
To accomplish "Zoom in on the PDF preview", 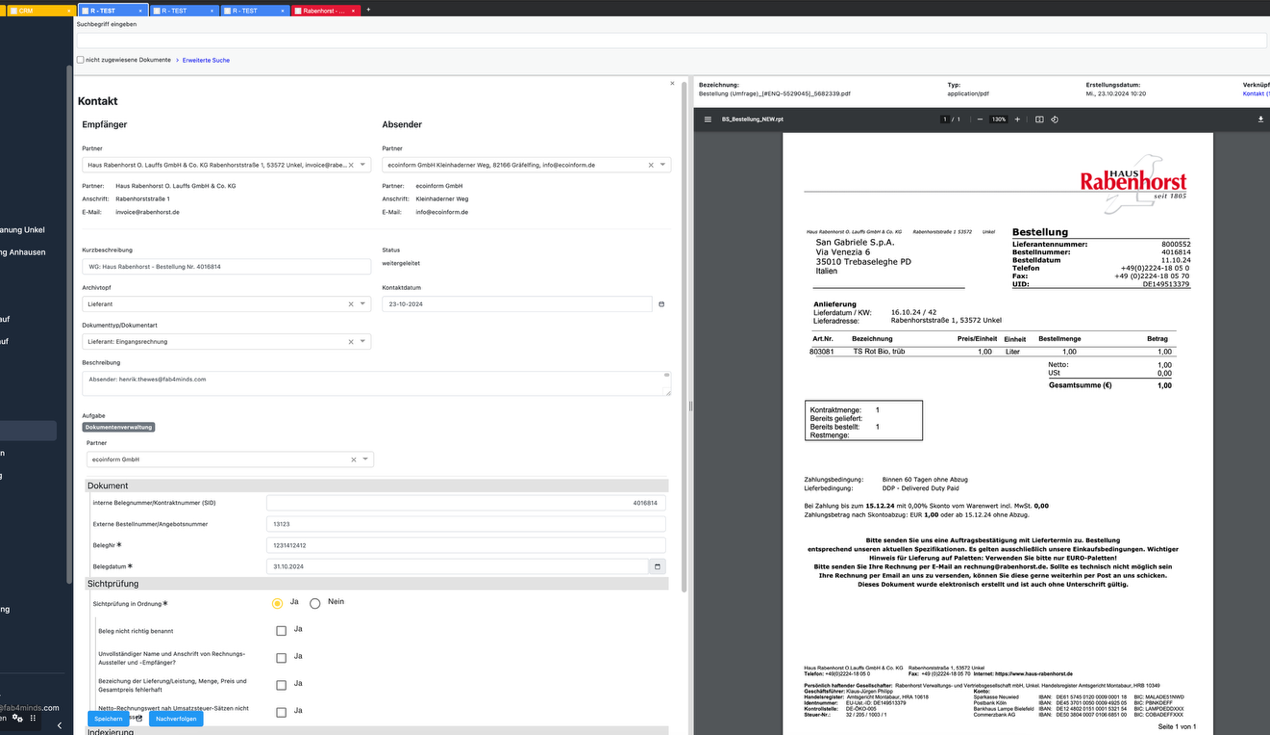I will point(1017,119).
